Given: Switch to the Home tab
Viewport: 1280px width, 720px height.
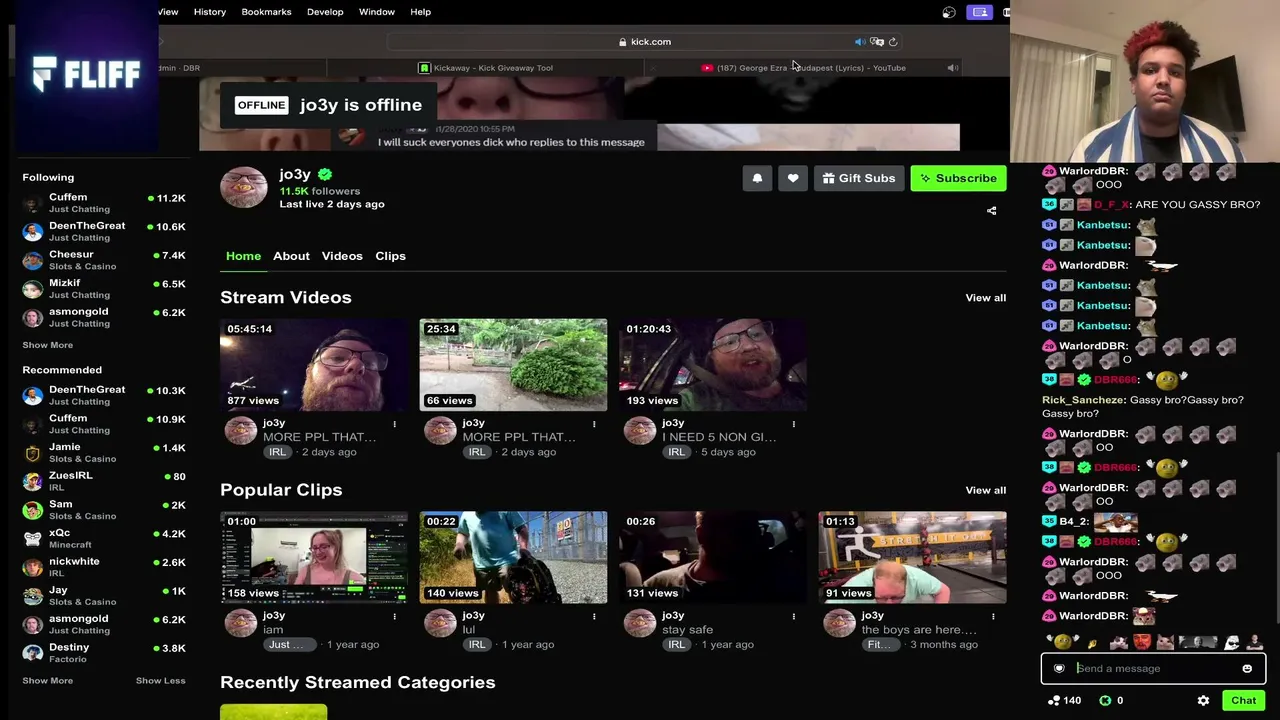Looking at the screenshot, I should click(243, 256).
